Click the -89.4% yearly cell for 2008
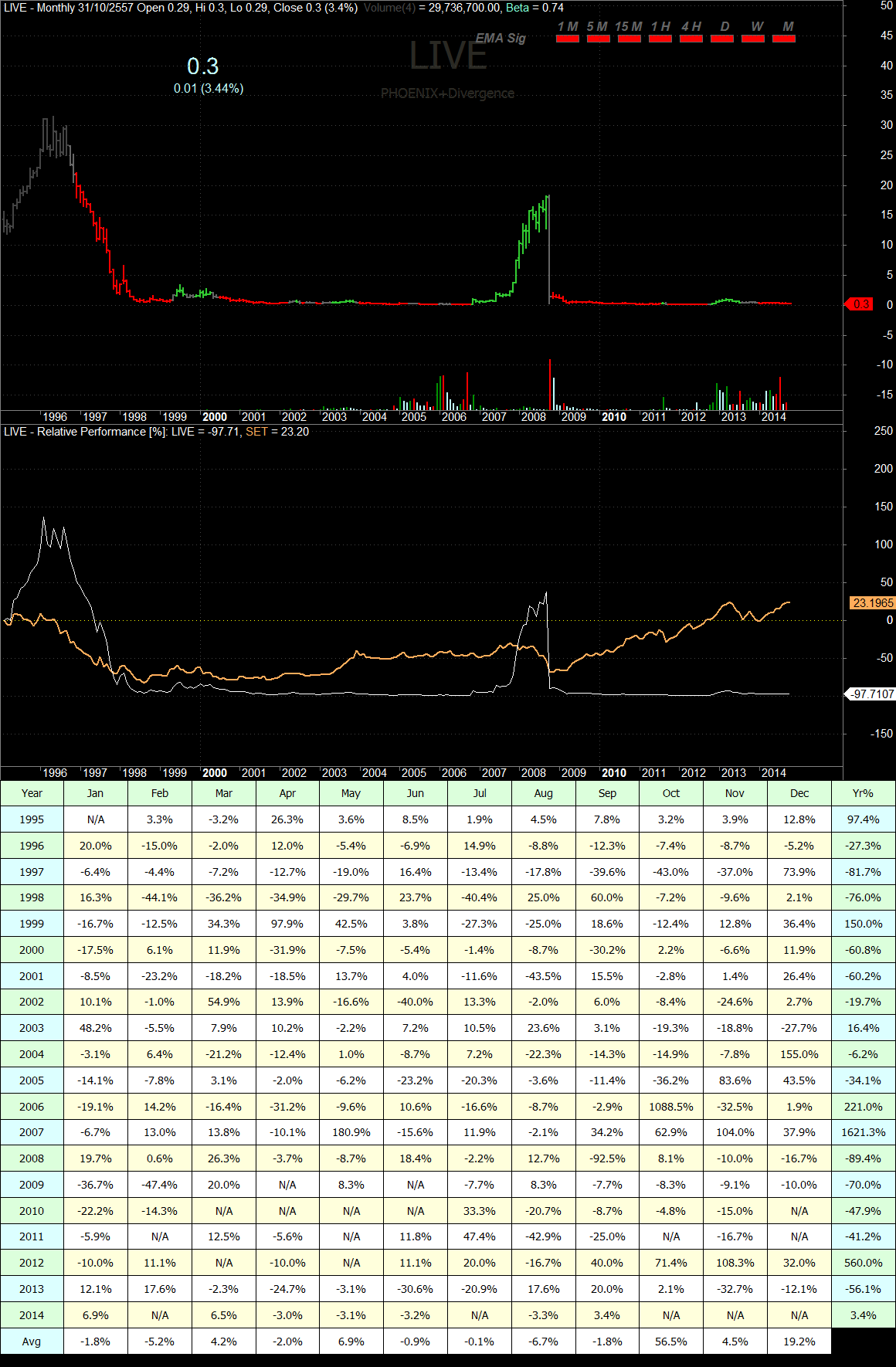Screen dimensions: 896x1367 pyautogui.click(x=863, y=1158)
